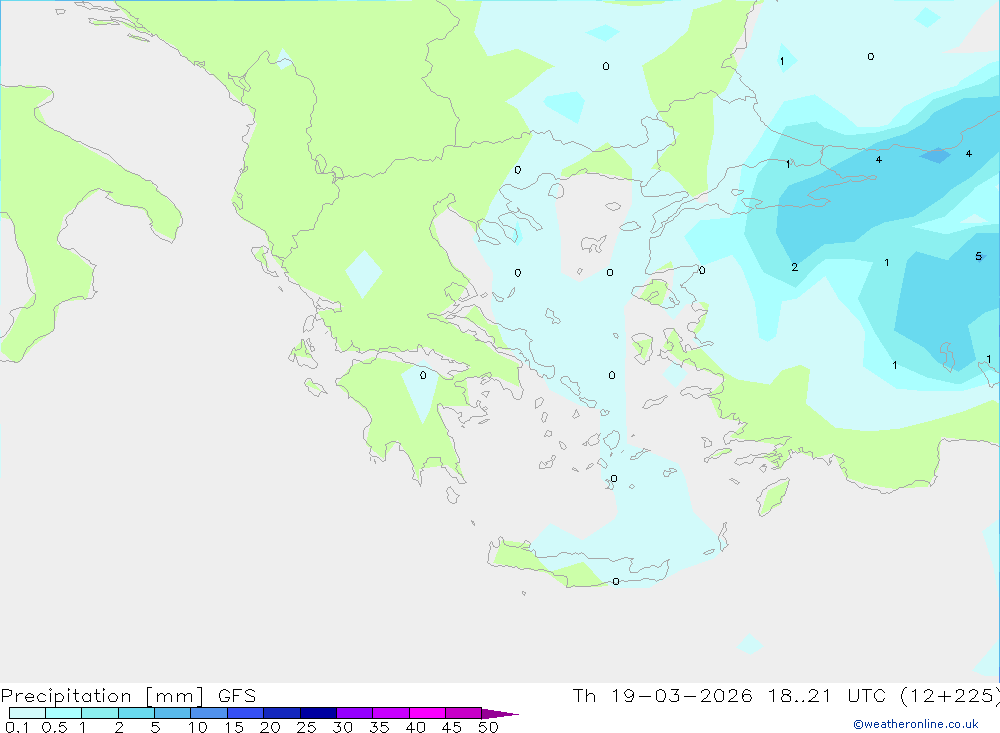Image resolution: width=1000 pixels, height=733 pixels.
Task: Choose the legend swatch between 25 and 30
Action: coord(318,713)
